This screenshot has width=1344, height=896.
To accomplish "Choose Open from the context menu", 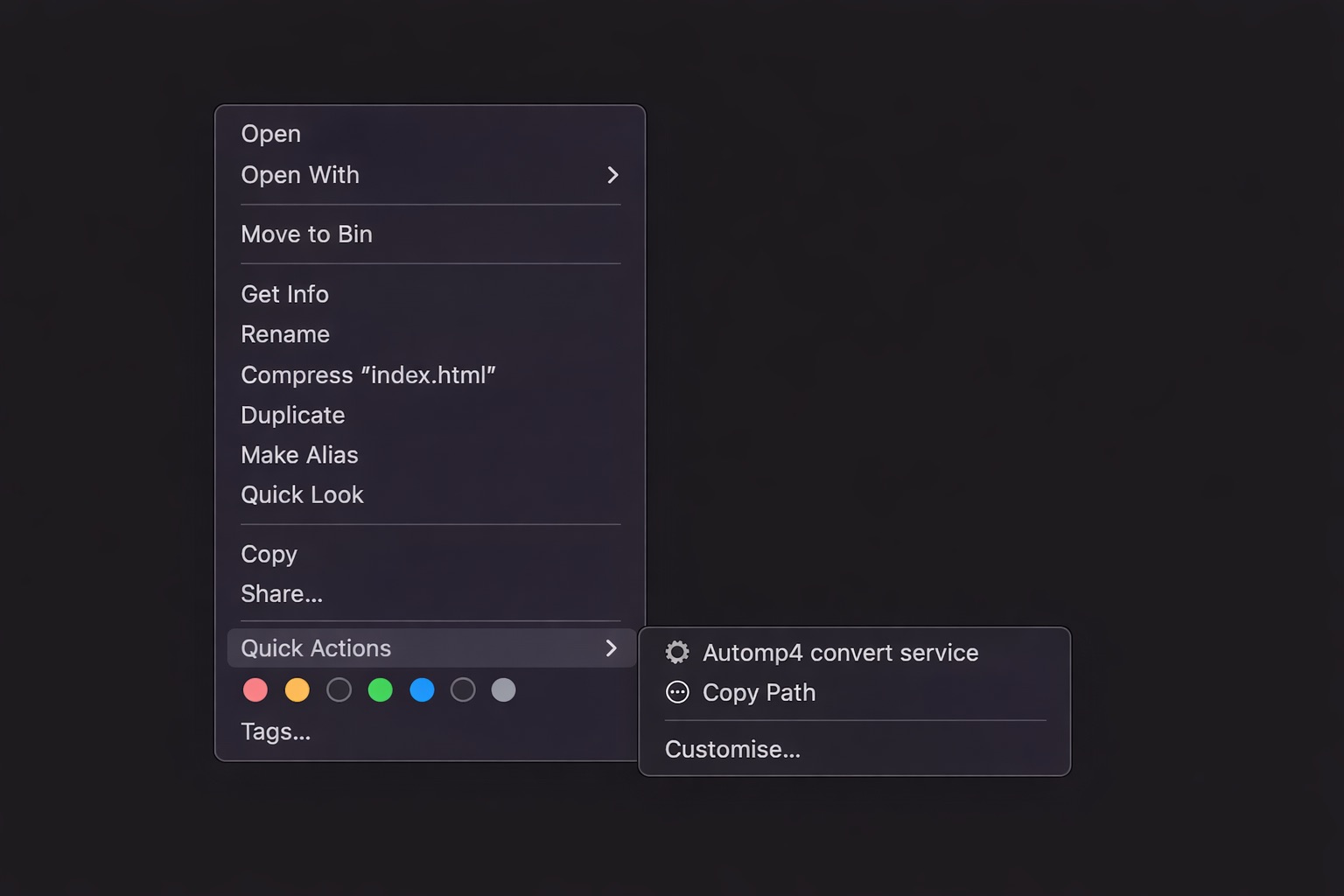I will (270, 134).
